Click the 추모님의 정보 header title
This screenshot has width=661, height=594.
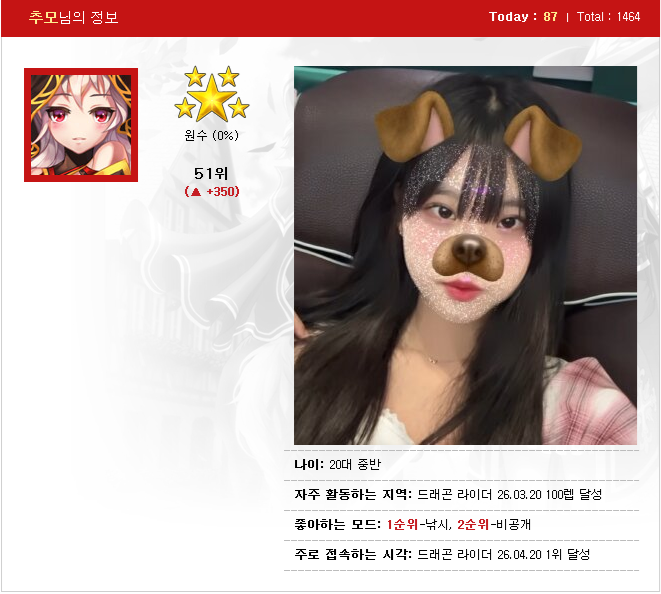point(73,18)
